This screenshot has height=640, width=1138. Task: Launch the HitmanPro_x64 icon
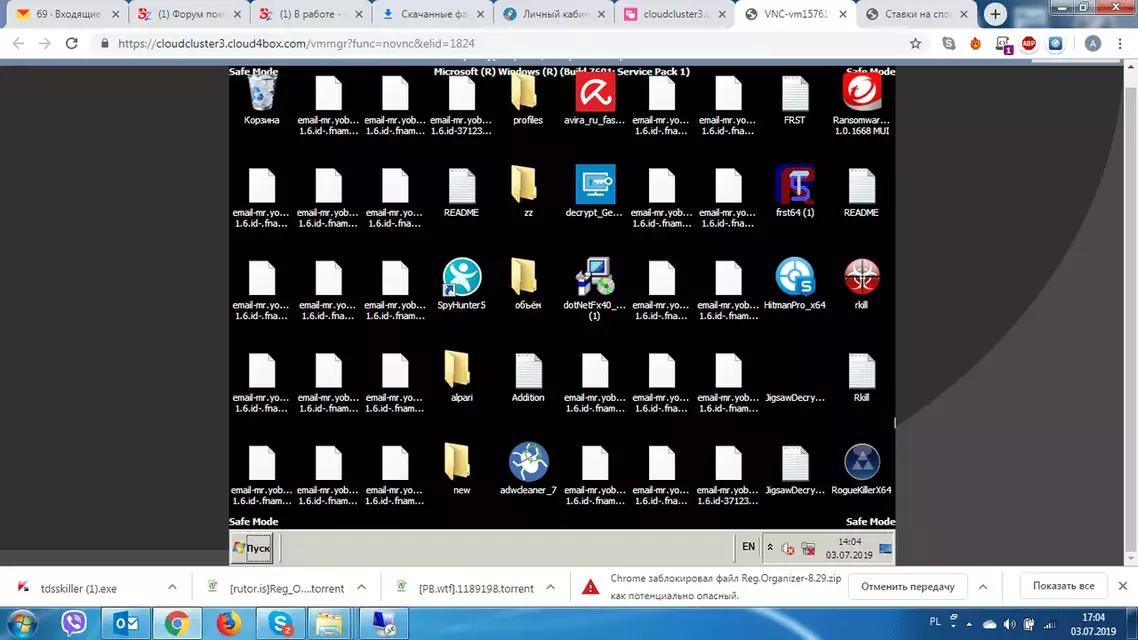(x=795, y=284)
